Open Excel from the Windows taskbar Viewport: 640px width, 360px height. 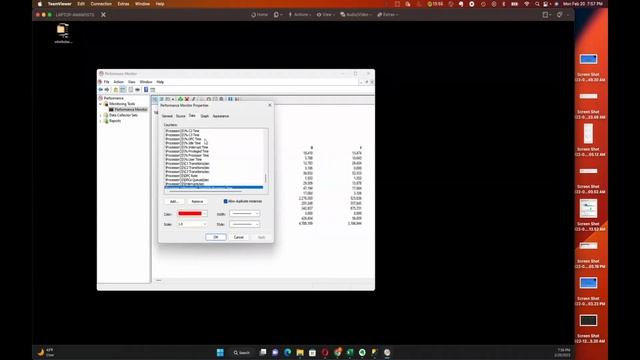[350, 352]
